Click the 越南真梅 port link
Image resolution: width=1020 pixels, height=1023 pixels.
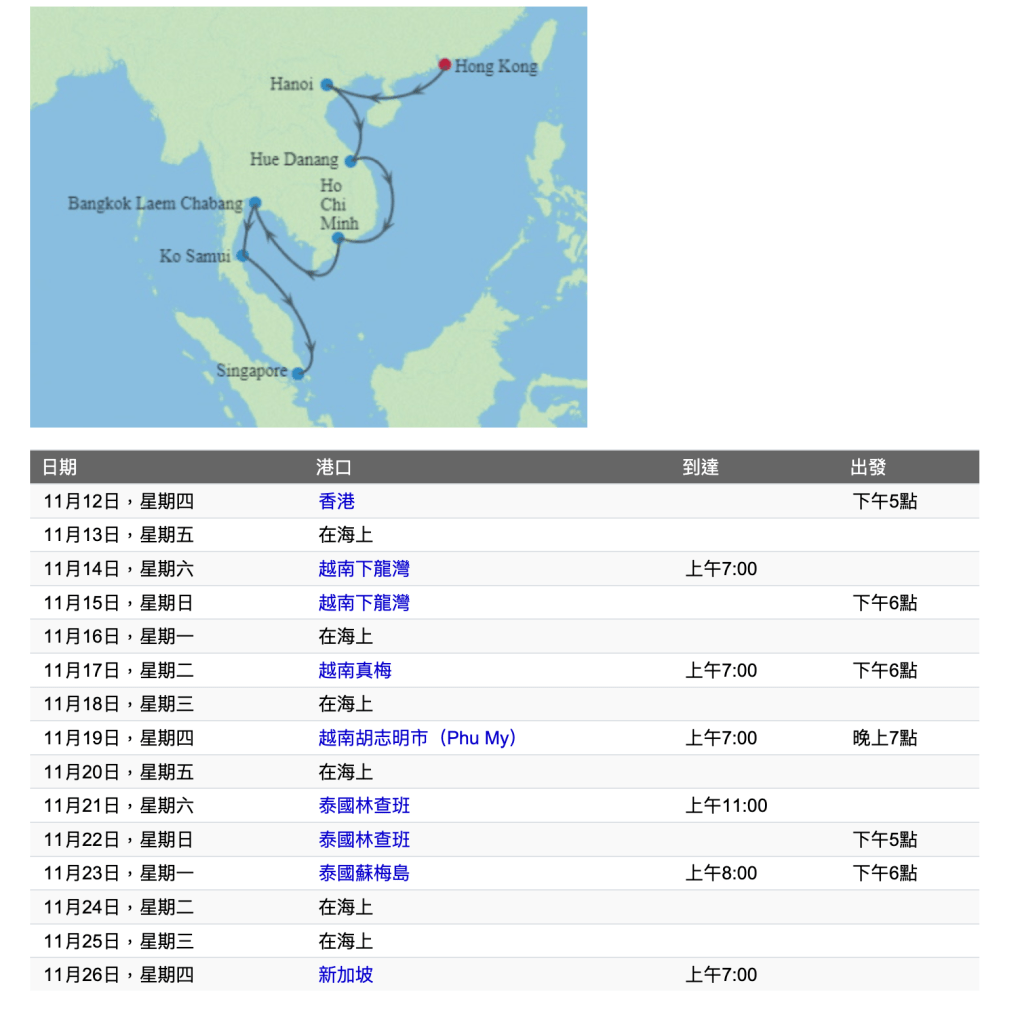354,671
